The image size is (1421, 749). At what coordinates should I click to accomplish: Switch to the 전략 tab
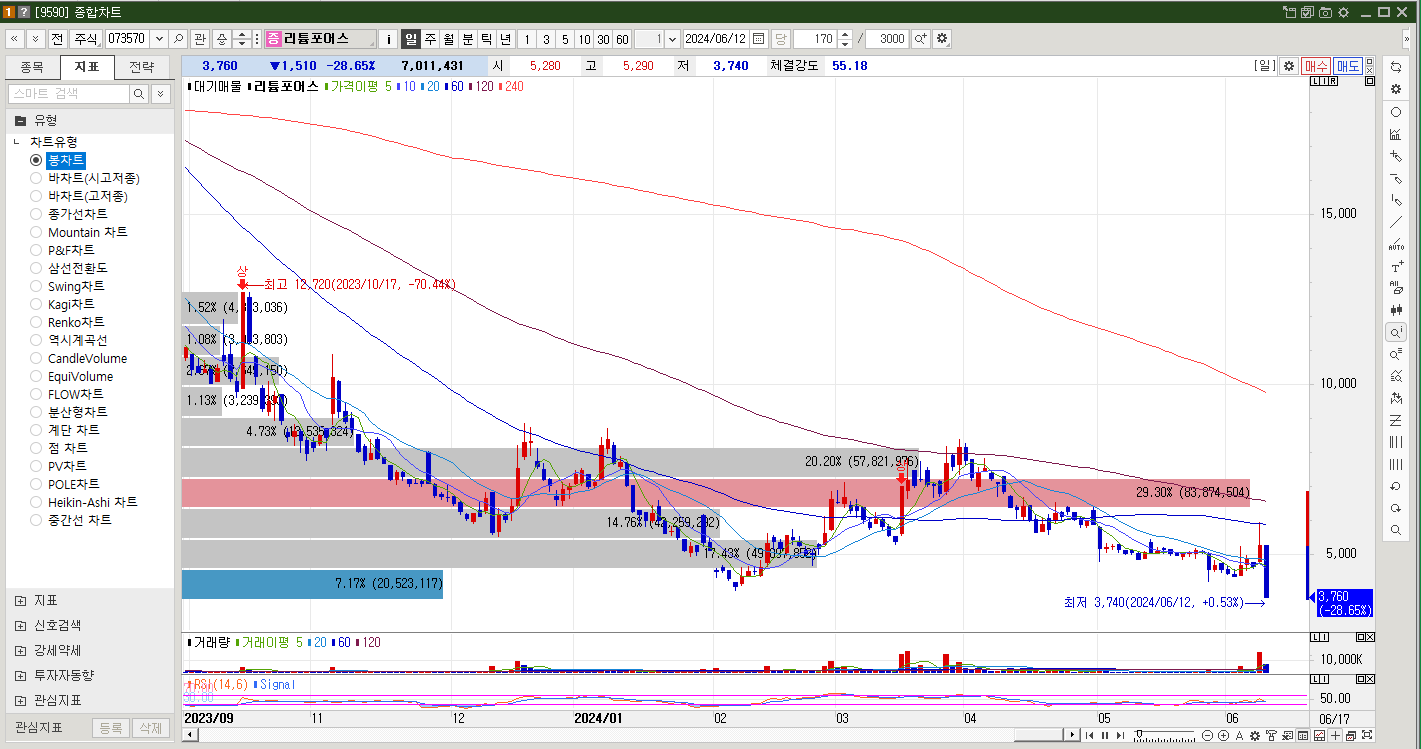(142, 68)
